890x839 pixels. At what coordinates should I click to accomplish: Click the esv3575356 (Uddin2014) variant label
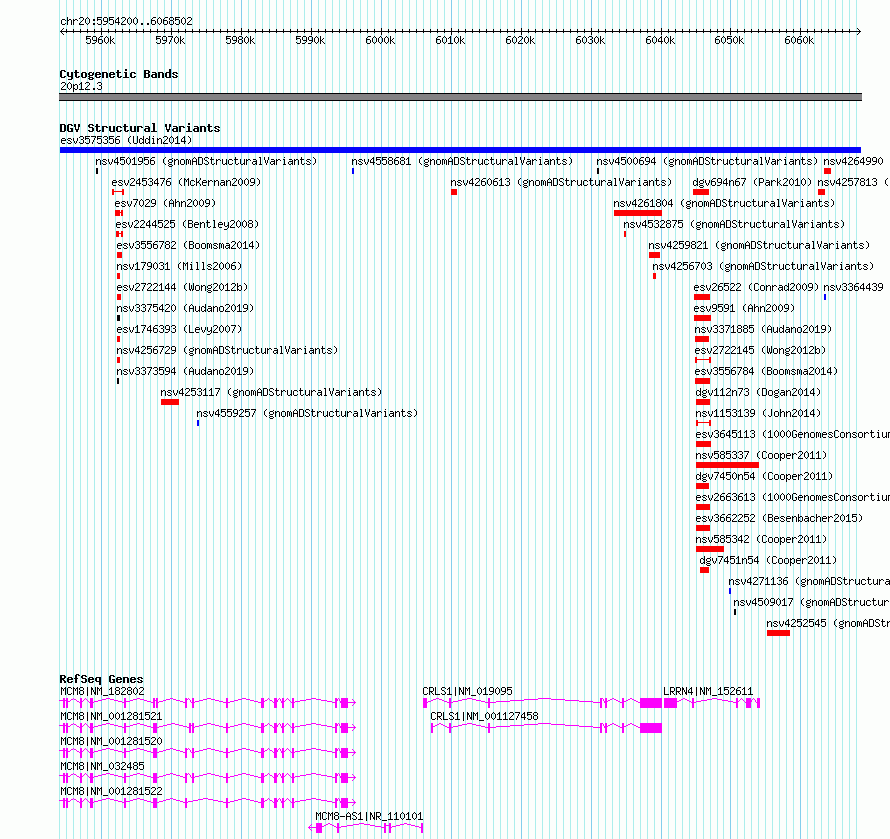pyautogui.click(x=126, y=140)
